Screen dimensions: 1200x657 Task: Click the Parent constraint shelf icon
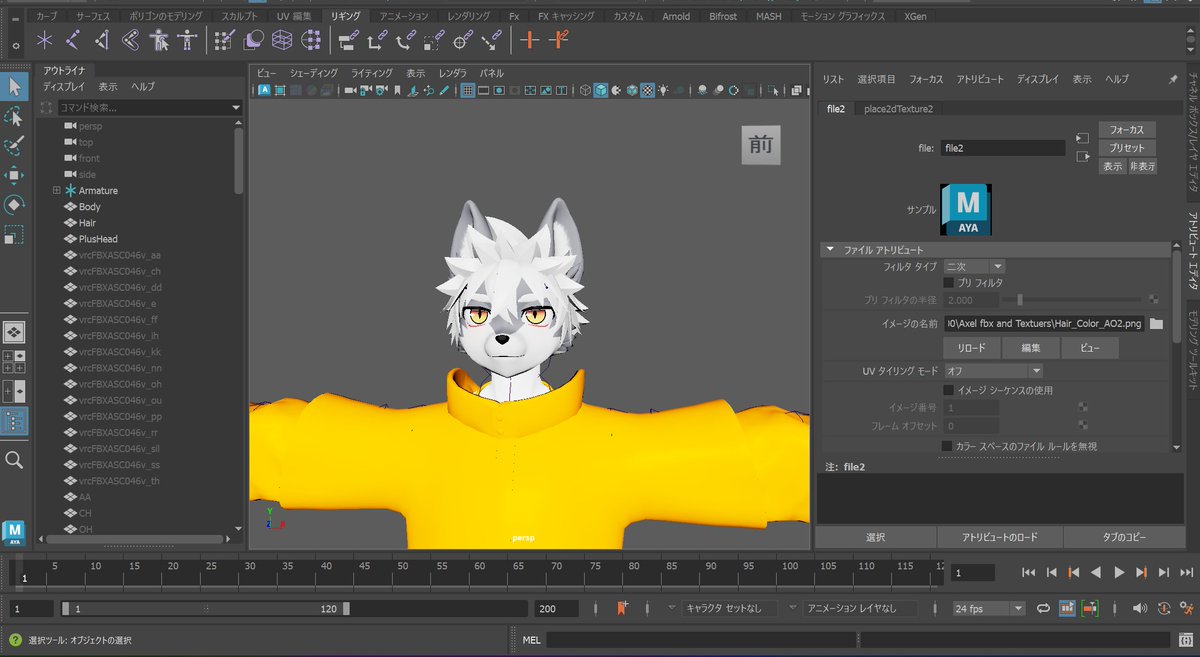pyautogui.click(x=349, y=41)
